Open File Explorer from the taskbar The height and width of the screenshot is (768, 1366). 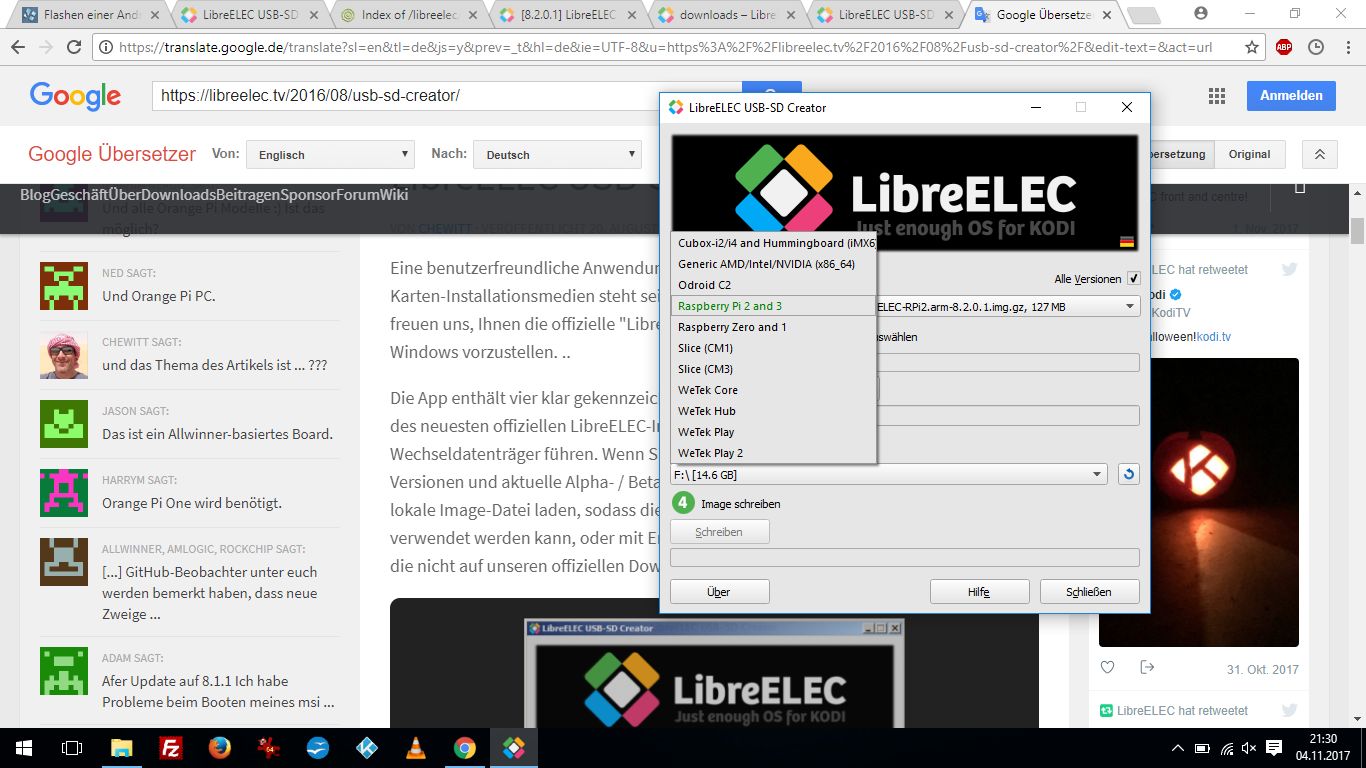tap(121, 747)
